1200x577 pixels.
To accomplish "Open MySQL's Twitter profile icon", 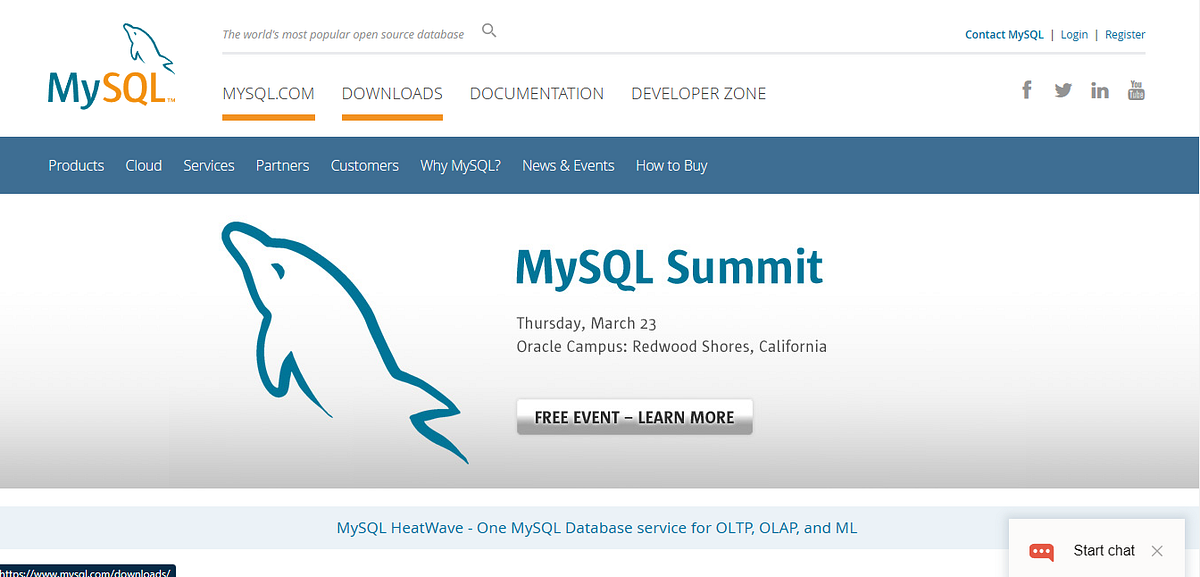I will coord(1062,90).
